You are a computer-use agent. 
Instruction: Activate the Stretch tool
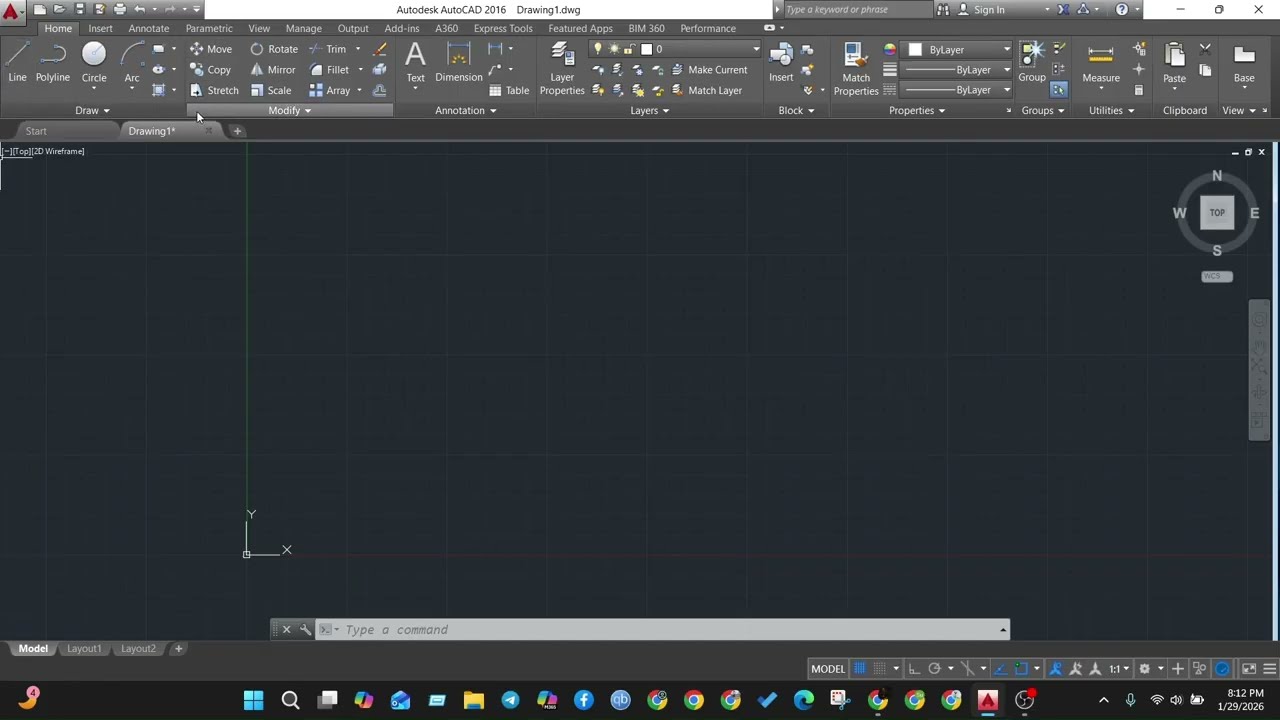tap(214, 90)
